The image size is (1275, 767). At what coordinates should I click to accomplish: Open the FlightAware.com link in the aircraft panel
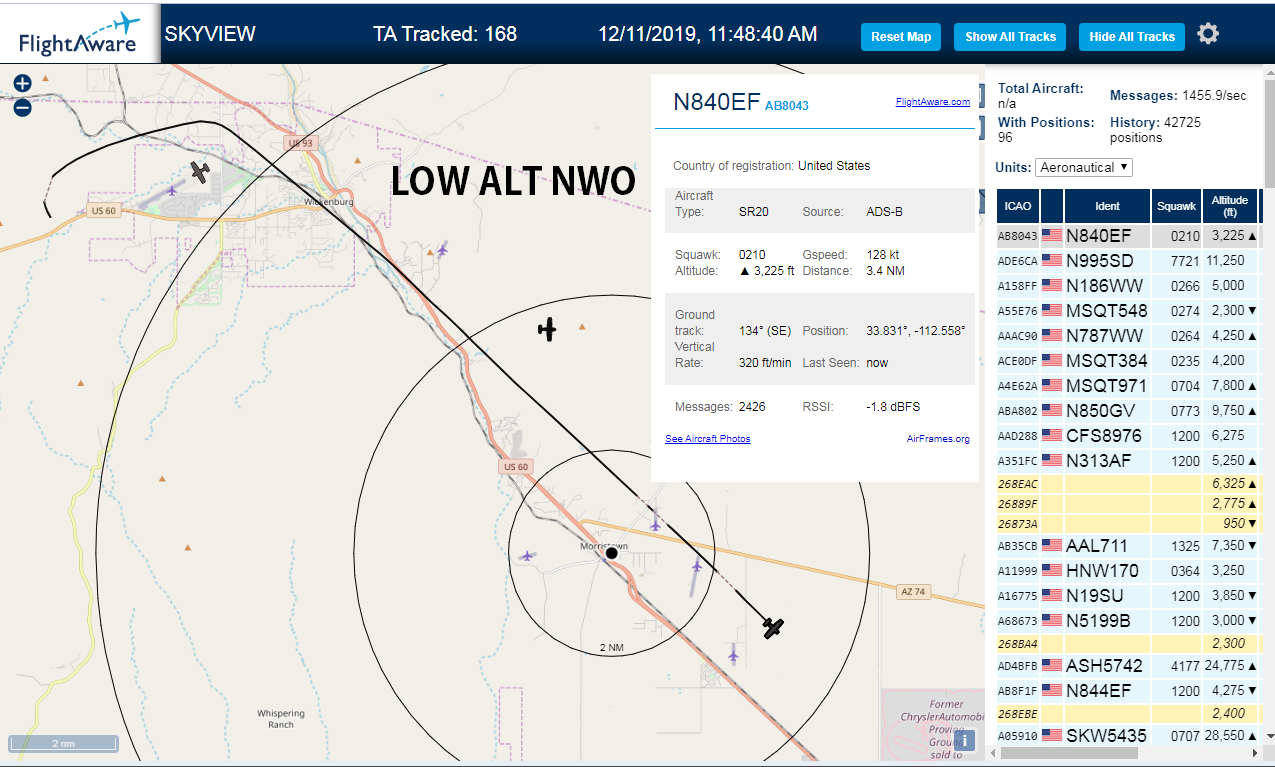tap(932, 102)
